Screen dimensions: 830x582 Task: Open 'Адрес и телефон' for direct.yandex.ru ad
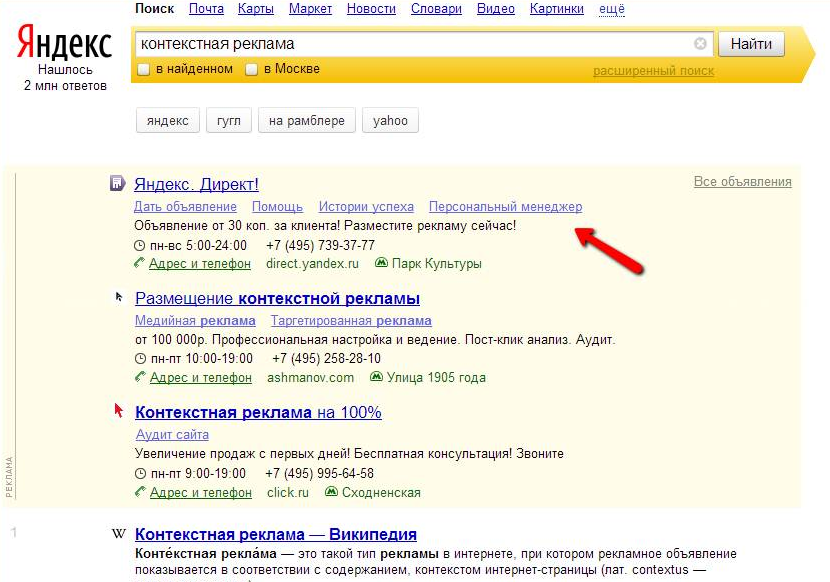pos(200,263)
